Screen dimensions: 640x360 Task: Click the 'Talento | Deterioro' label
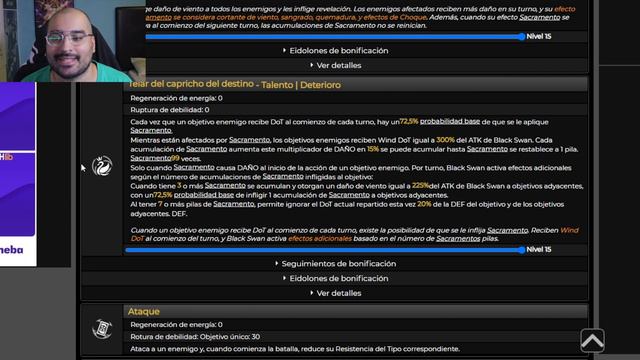tap(301, 85)
